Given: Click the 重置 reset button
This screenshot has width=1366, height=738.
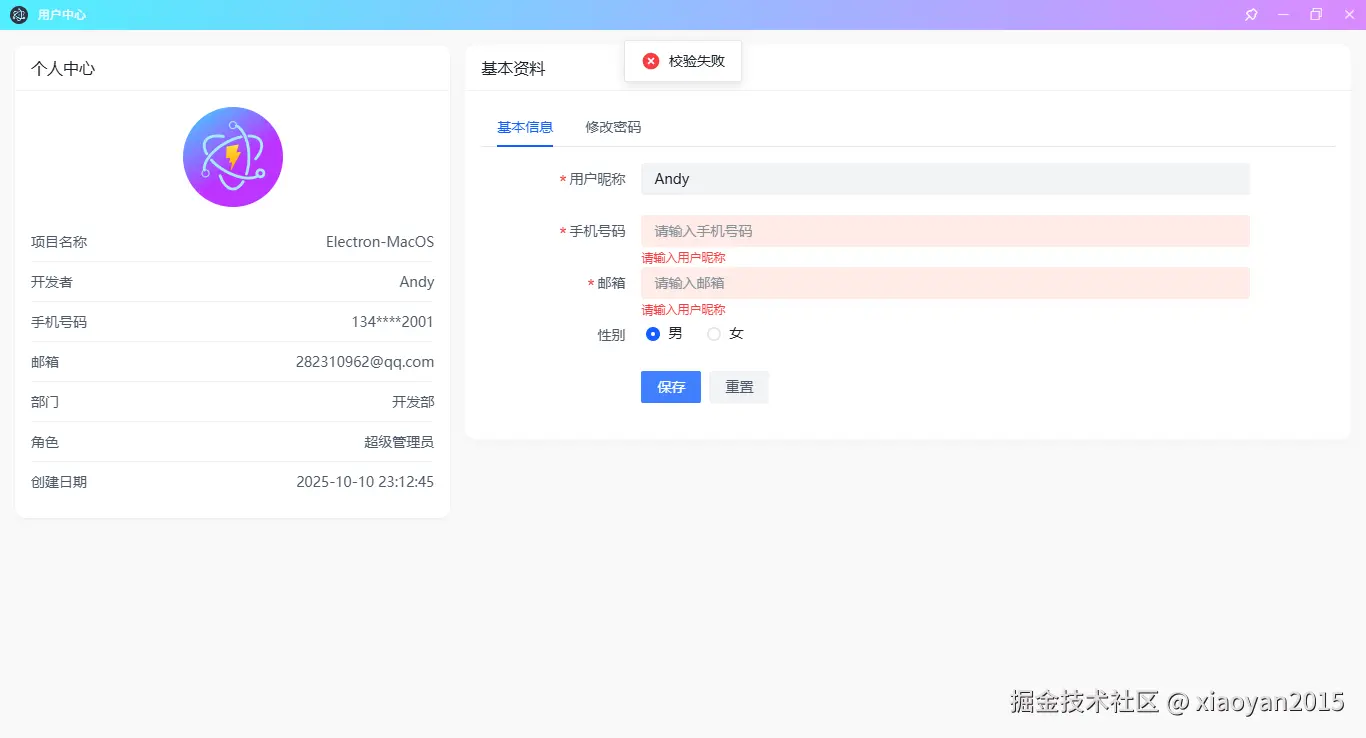Looking at the screenshot, I should pyautogui.click(x=739, y=387).
